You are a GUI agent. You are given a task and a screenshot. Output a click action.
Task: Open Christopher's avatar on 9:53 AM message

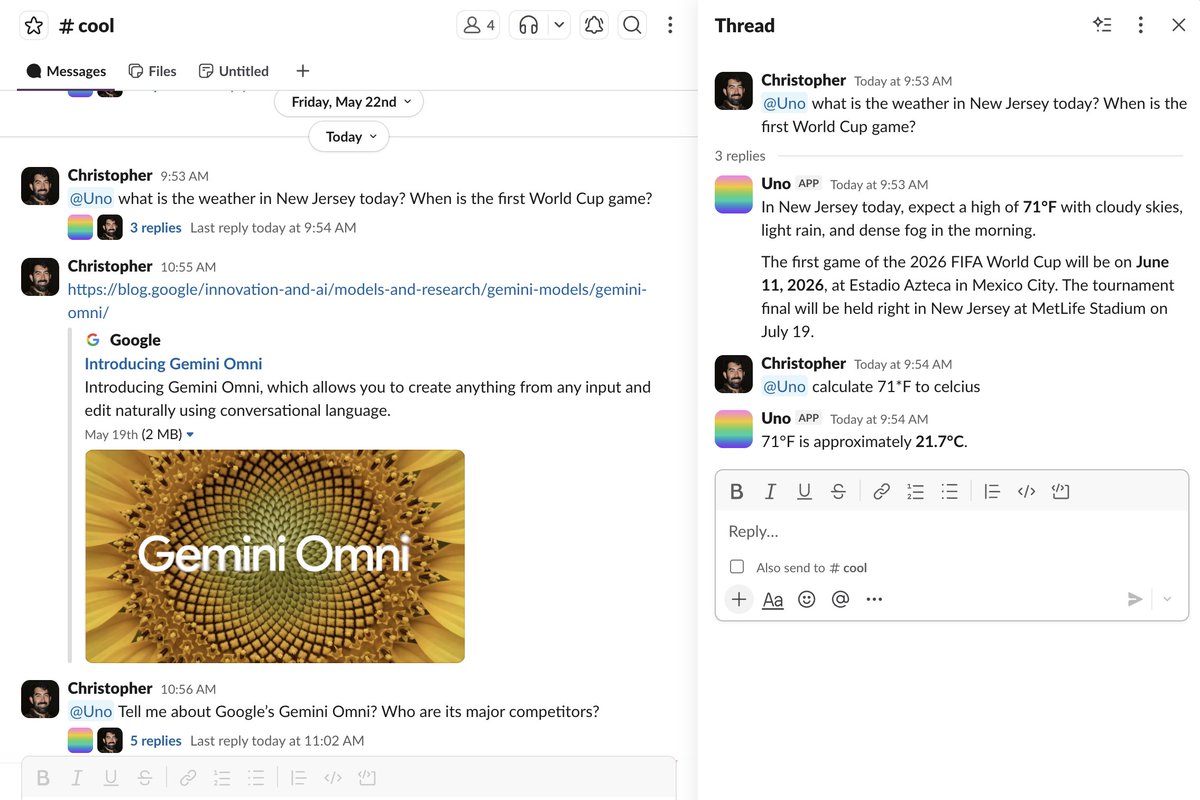pyautogui.click(x=40, y=186)
